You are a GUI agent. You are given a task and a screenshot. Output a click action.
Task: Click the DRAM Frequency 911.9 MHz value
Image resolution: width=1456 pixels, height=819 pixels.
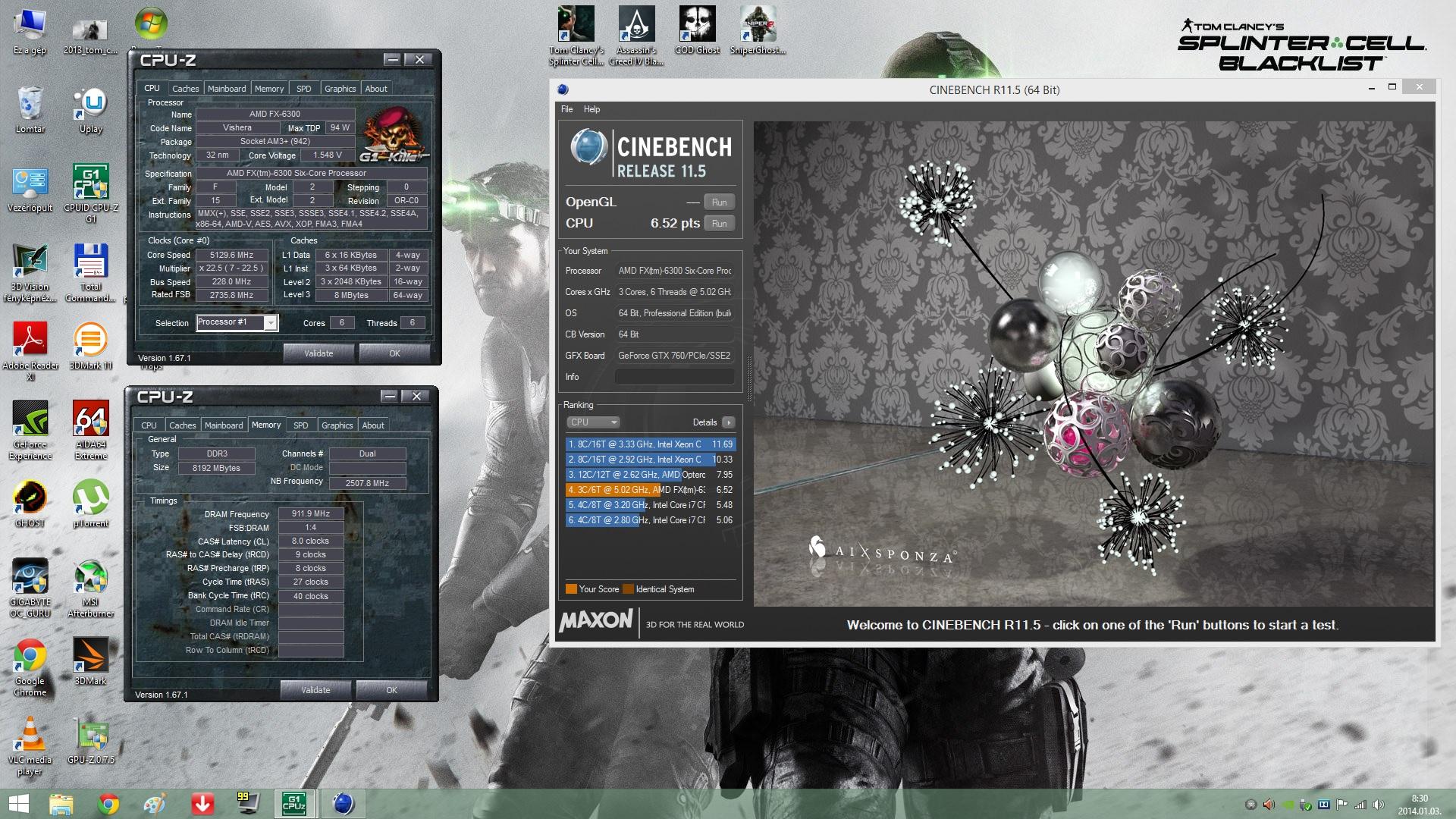point(311,514)
